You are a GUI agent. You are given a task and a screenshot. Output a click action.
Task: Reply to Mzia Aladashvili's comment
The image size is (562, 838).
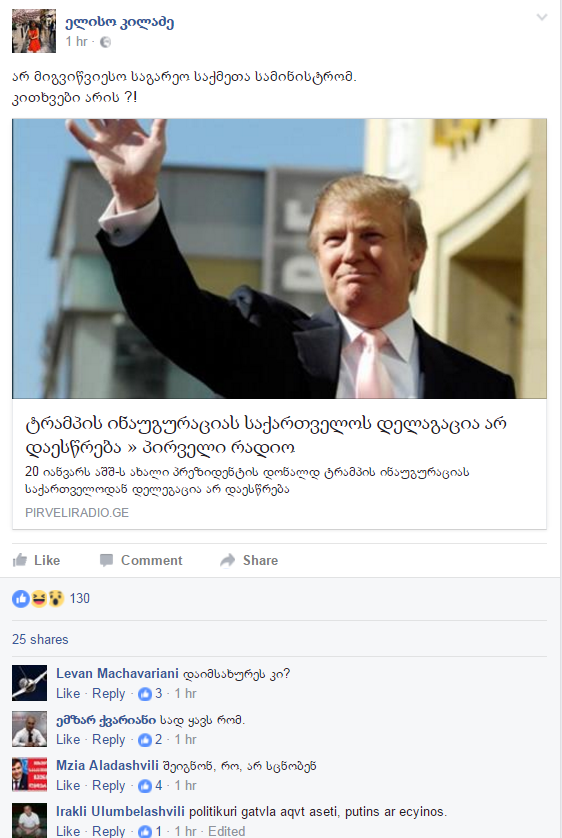[x=108, y=786]
